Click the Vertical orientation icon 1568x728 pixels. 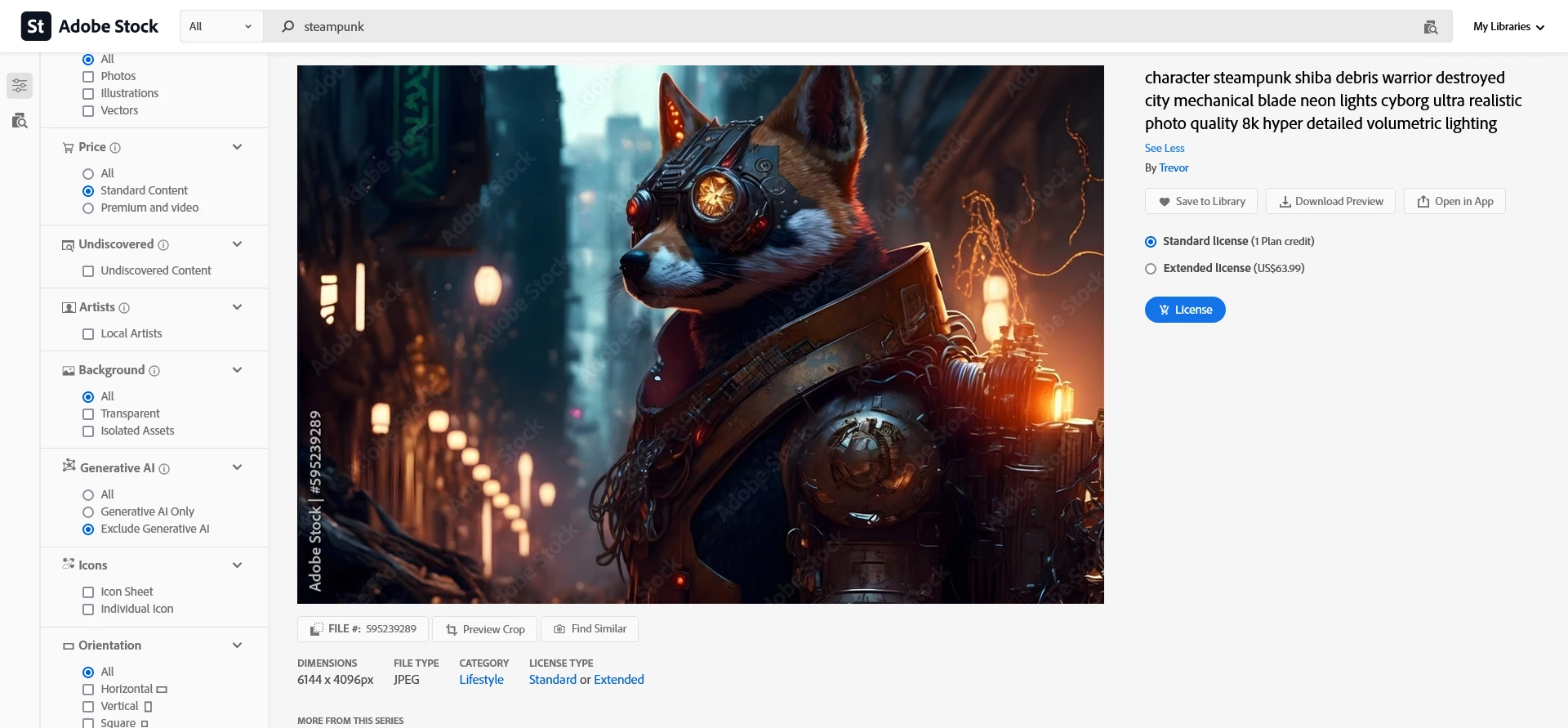pos(148,707)
